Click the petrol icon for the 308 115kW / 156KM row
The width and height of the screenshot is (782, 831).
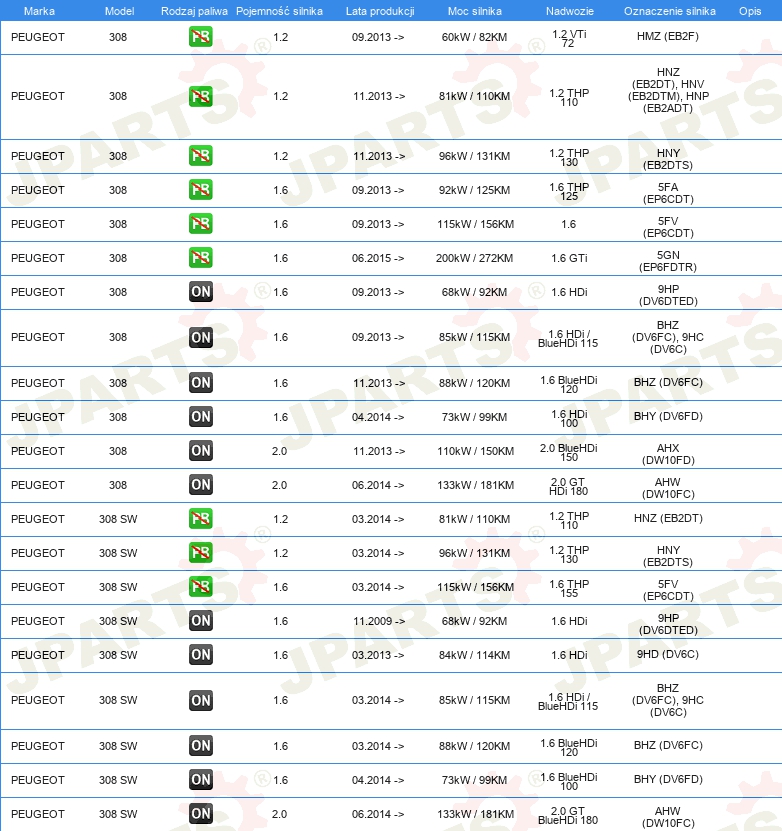coord(201,224)
